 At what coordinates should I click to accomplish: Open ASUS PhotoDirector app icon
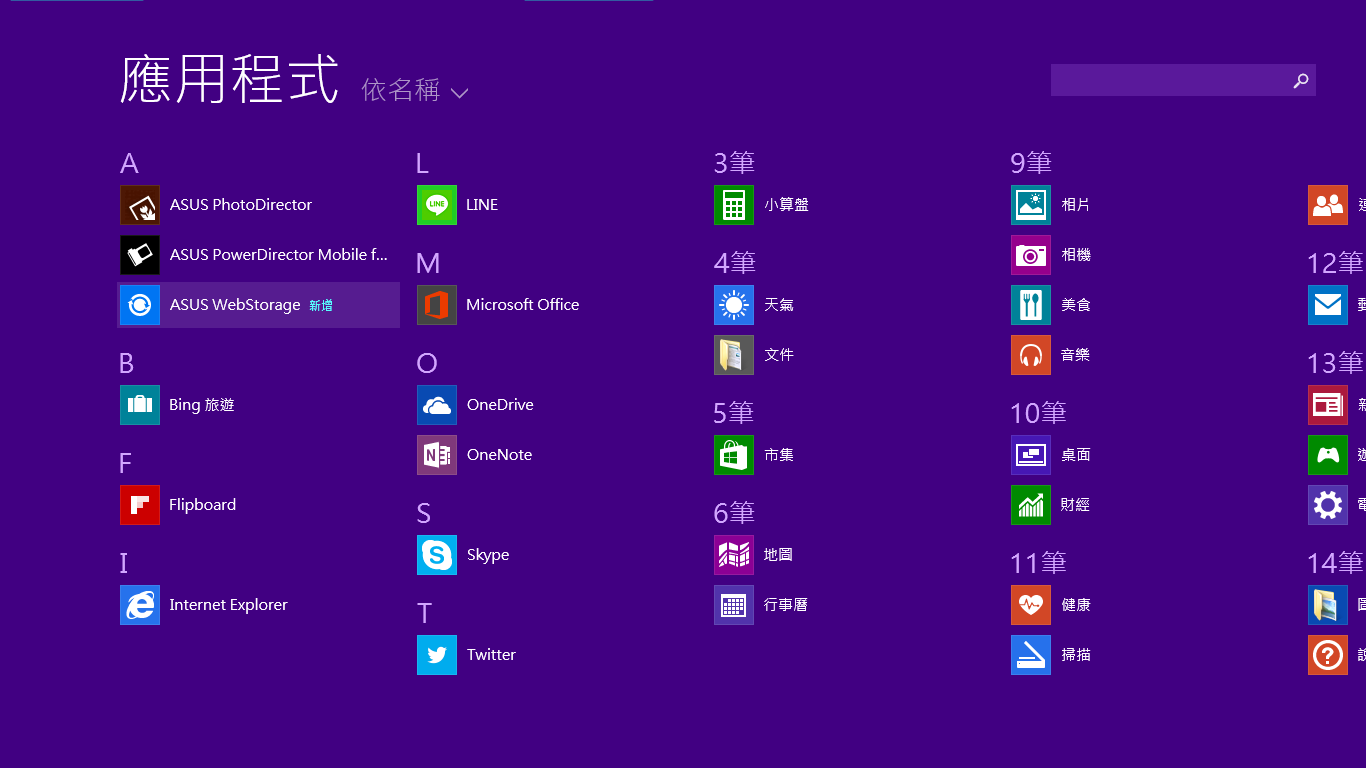click(140, 205)
